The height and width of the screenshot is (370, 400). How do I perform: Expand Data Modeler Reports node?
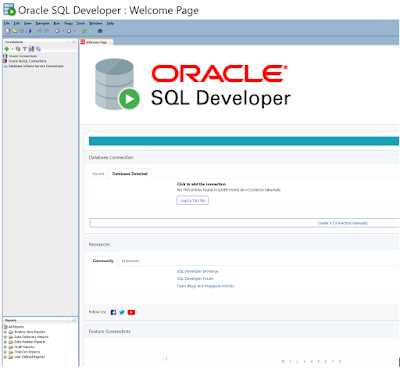[5, 342]
